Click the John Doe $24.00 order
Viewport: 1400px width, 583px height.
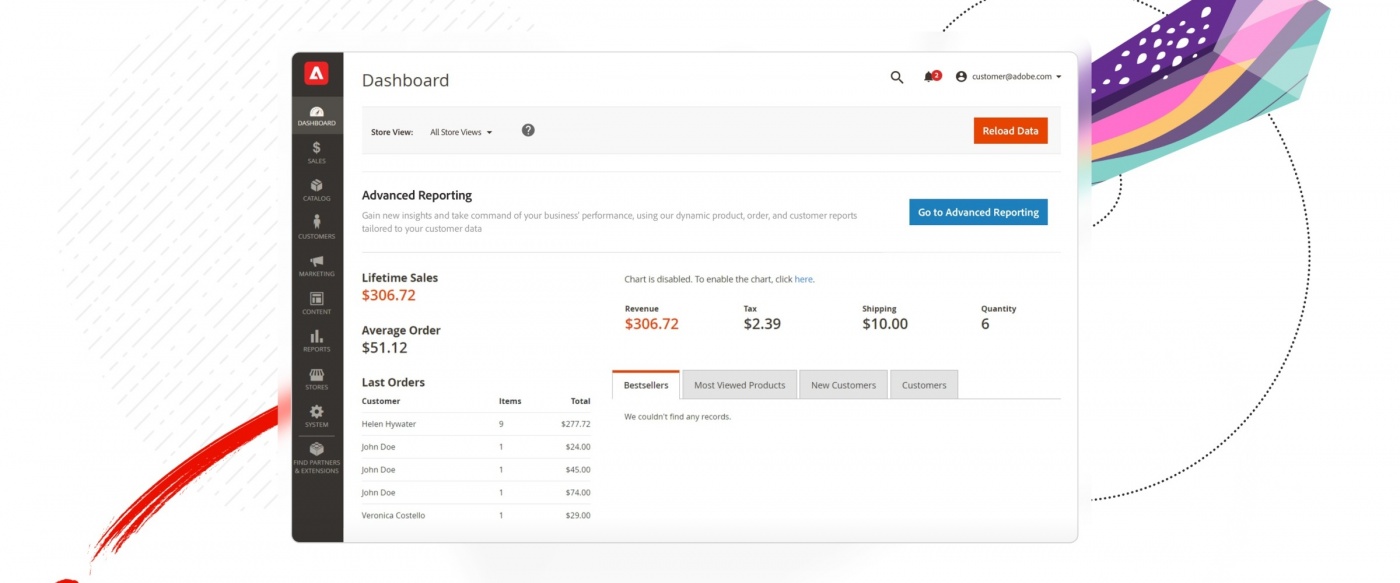pyautogui.click(x=476, y=447)
